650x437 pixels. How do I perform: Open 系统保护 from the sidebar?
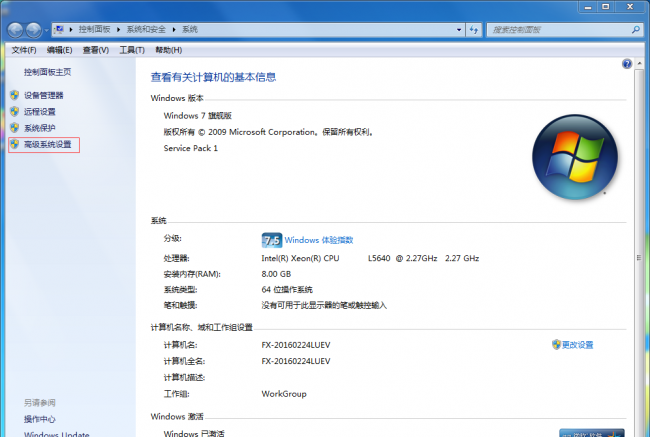click(x=39, y=128)
